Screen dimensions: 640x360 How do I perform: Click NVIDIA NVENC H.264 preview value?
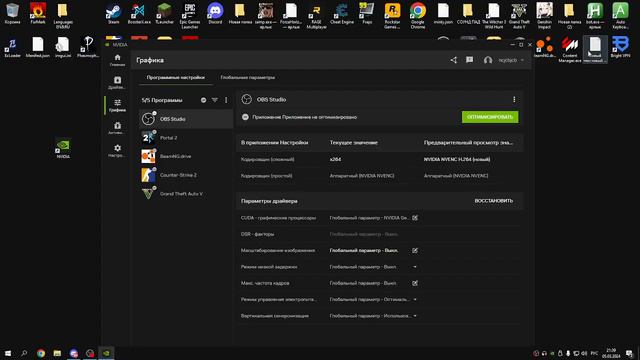coord(457,159)
